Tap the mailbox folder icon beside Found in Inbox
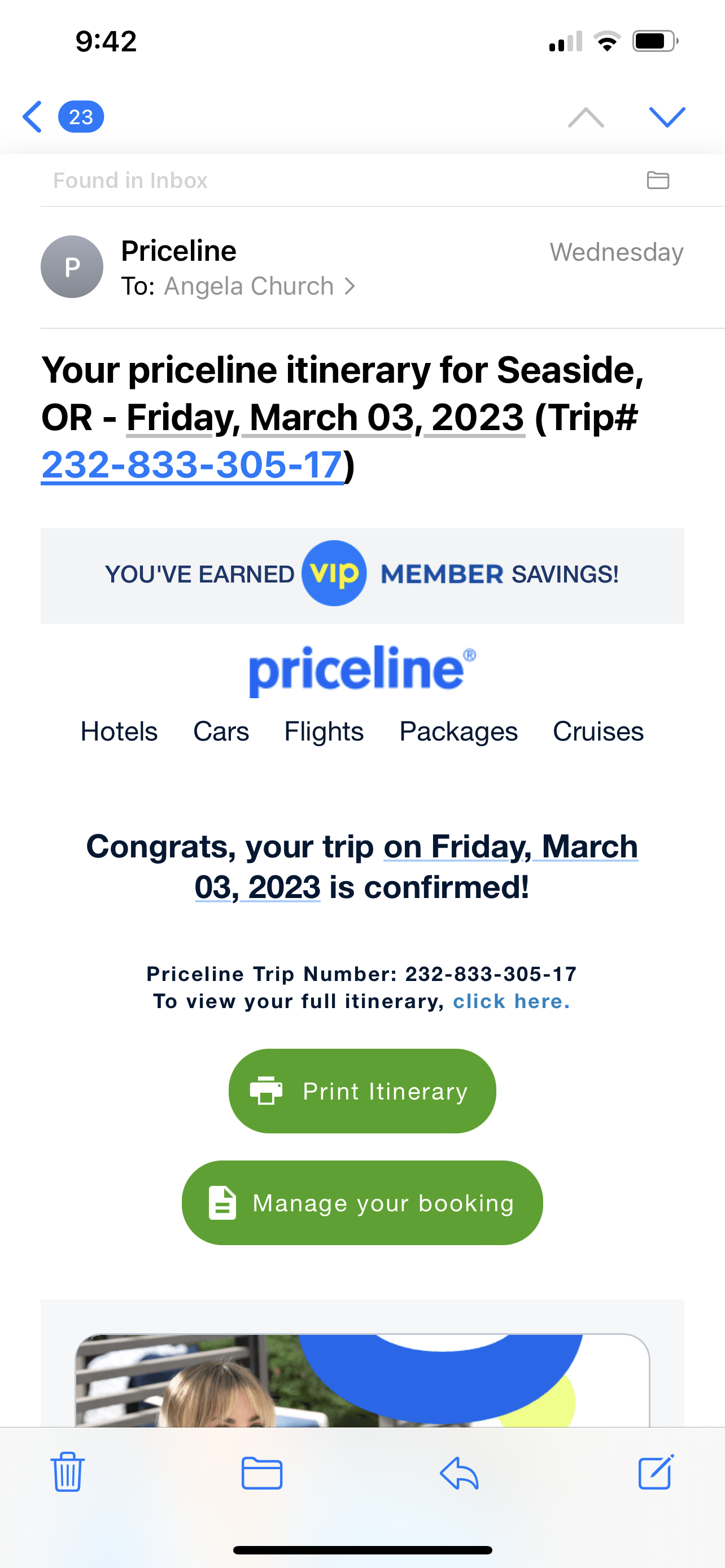This screenshot has height=1568, width=725. pyautogui.click(x=657, y=180)
